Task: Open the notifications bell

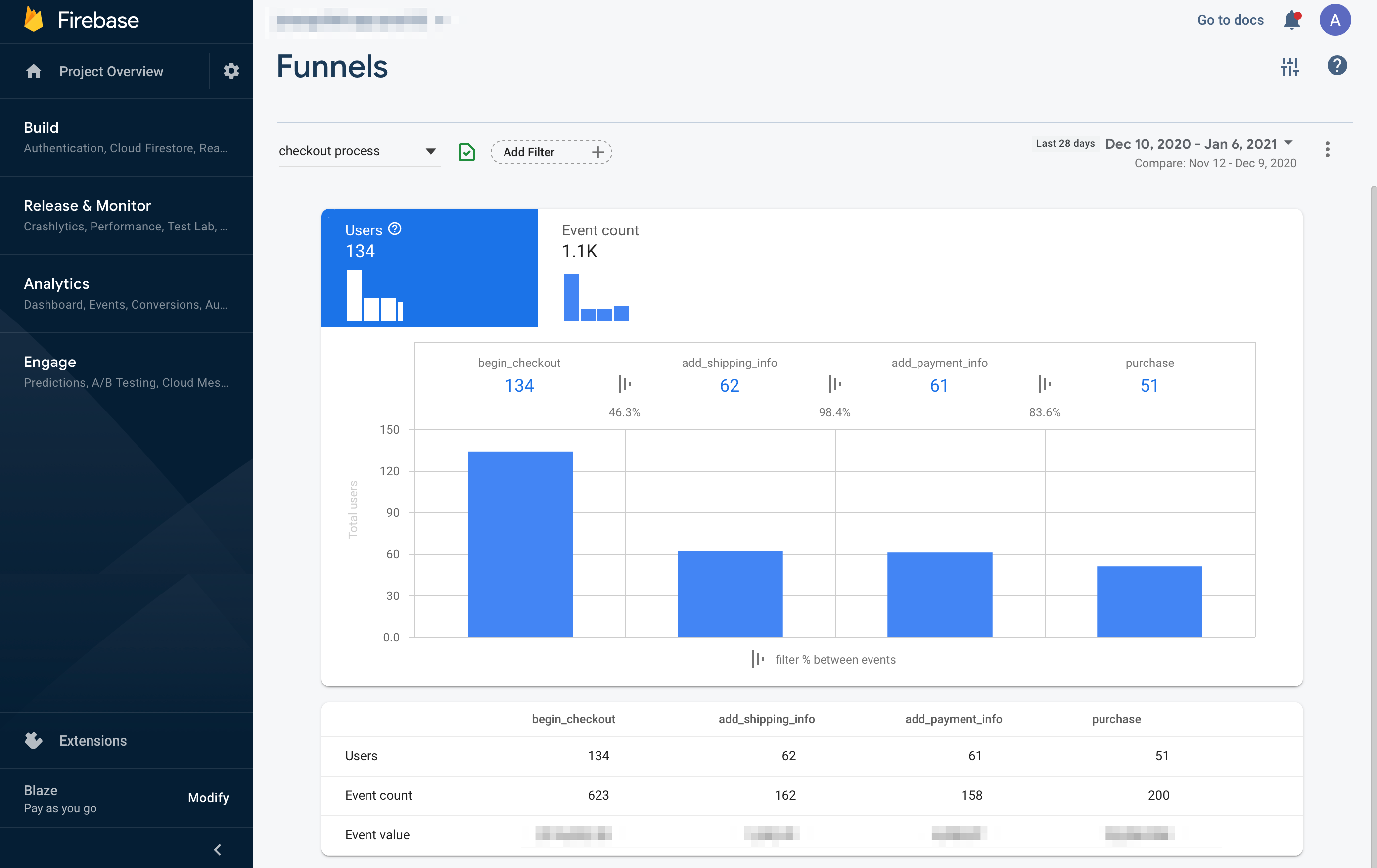Action: point(1292,21)
